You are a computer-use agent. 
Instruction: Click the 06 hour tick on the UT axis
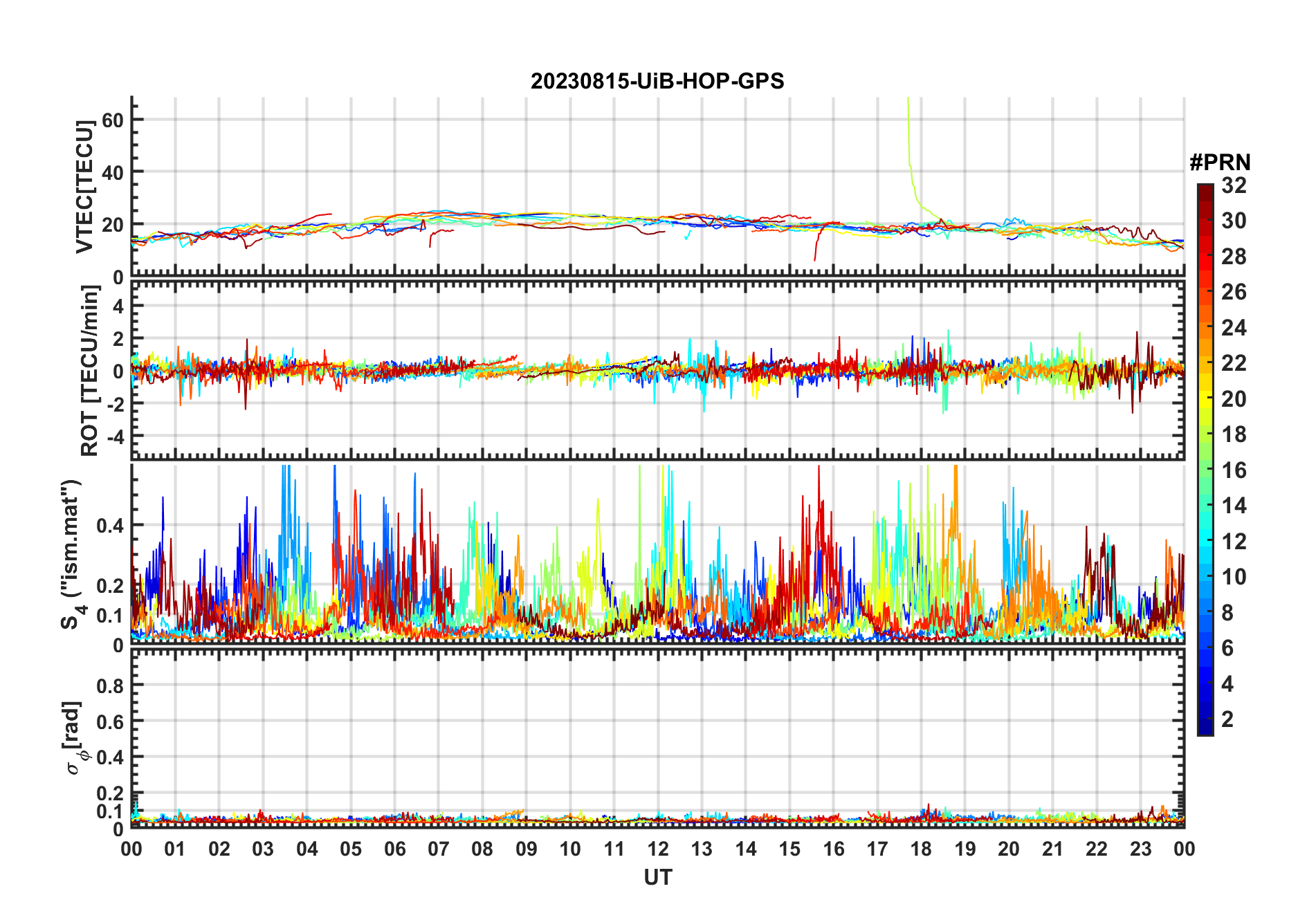(x=395, y=849)
